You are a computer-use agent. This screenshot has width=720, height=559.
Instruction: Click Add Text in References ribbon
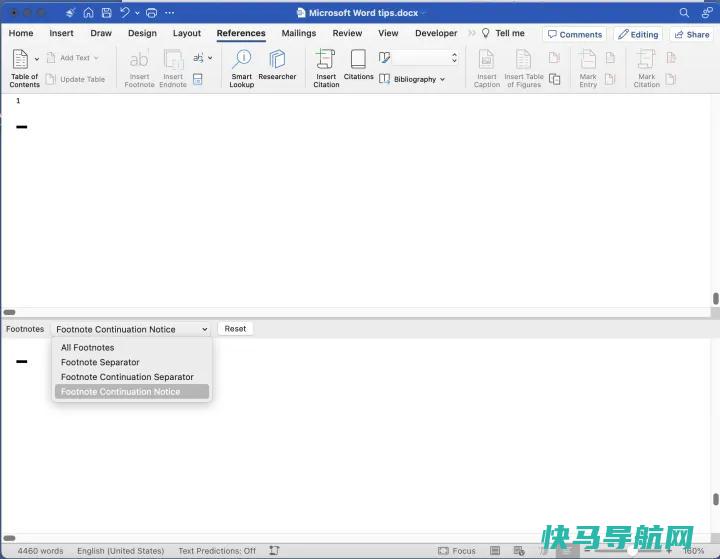[73, 58]
